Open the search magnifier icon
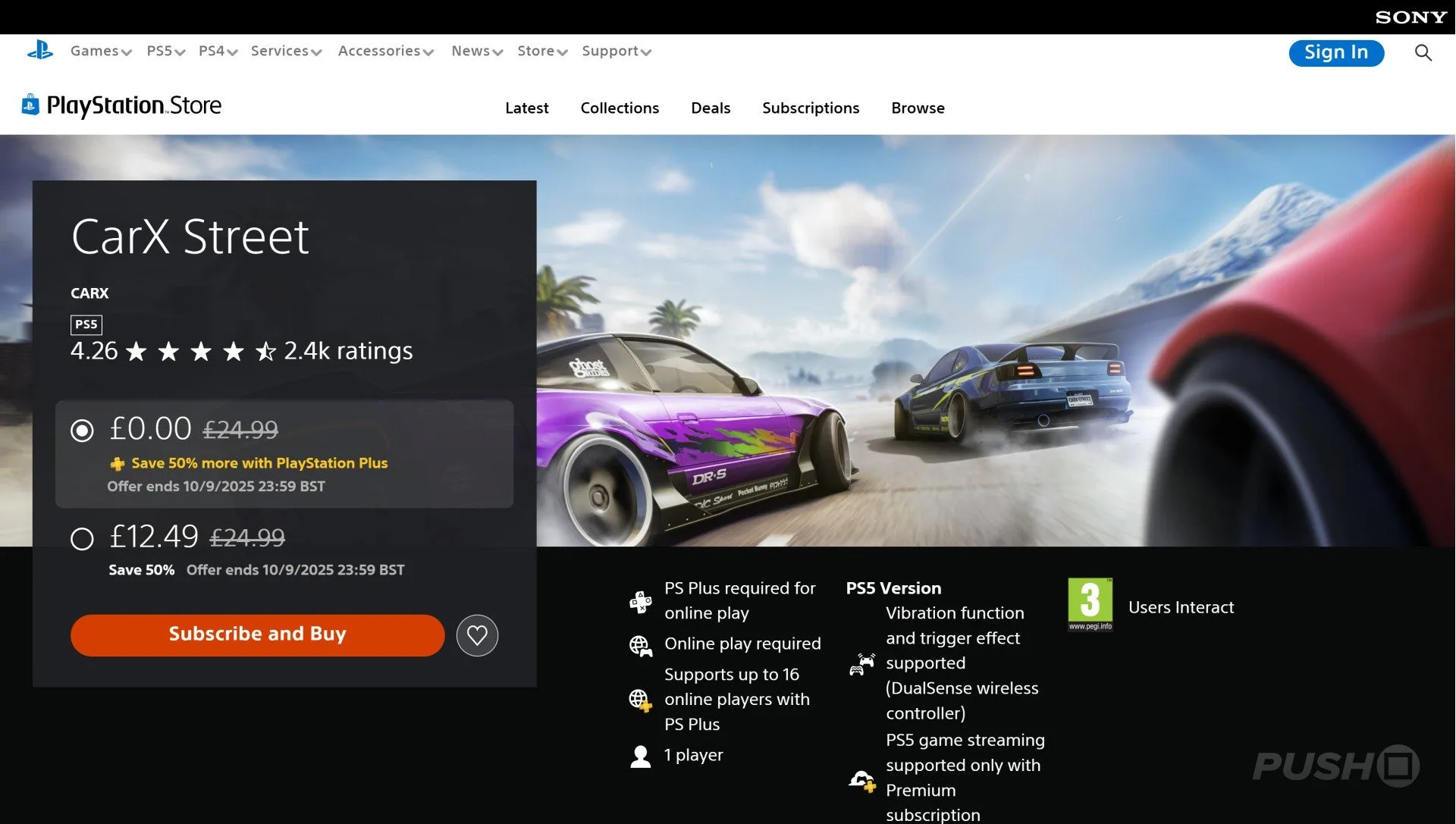Viewport: 1456px width, 824px height. click(1423, 52)
